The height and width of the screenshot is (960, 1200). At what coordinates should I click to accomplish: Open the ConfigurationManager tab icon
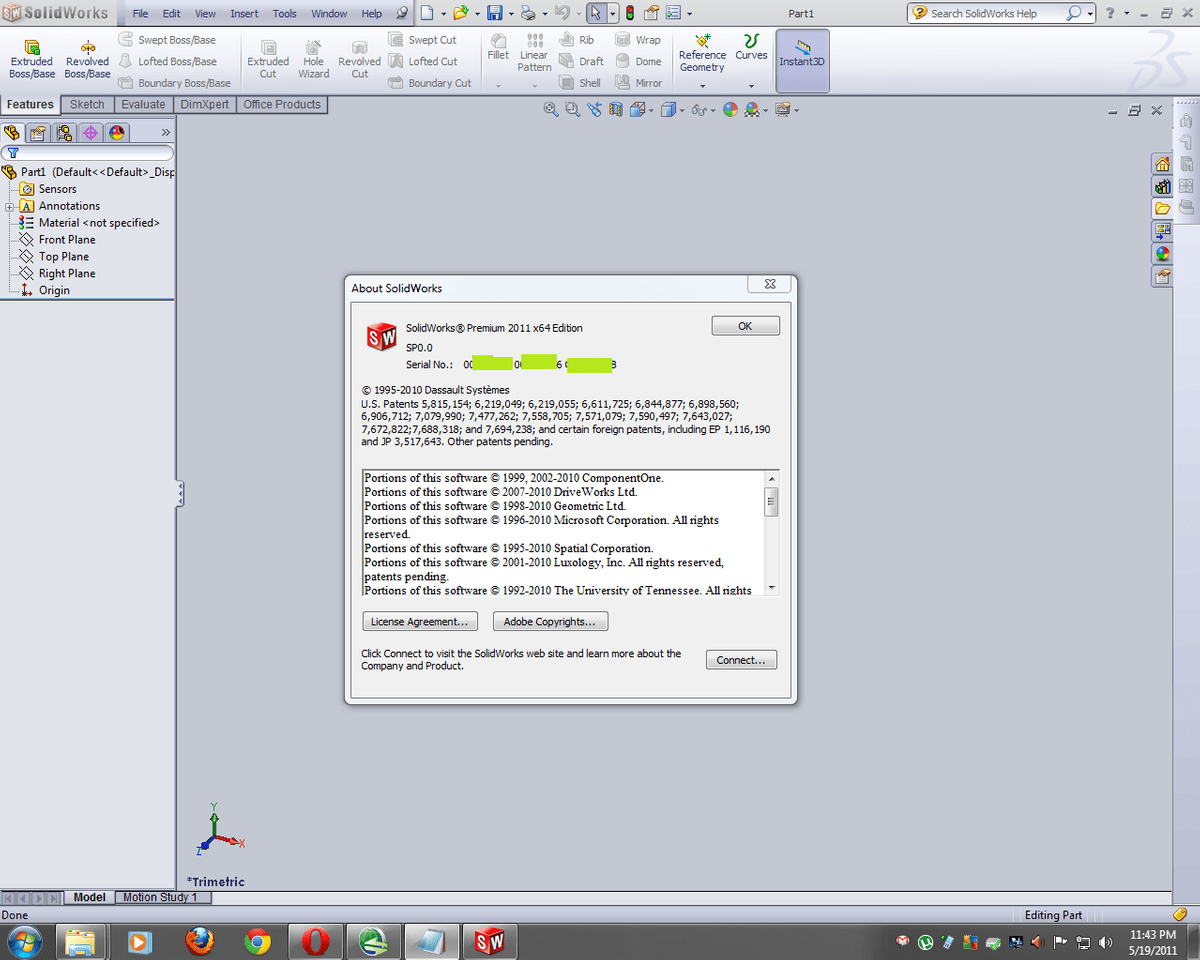[64, 132]
